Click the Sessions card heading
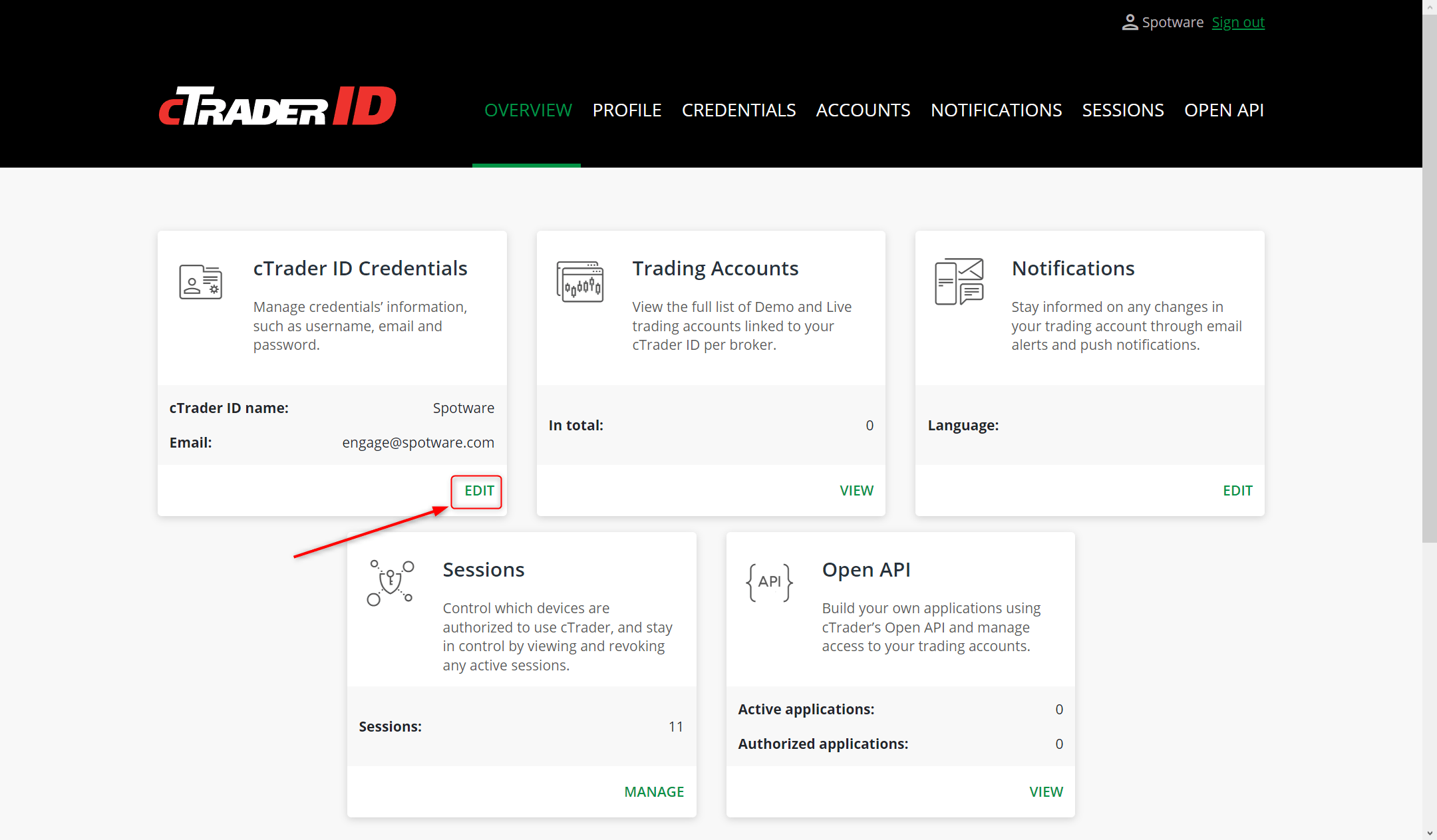The width and height of the screenshot is (1437, 840). pyautogui.click(x=484, y=570)
